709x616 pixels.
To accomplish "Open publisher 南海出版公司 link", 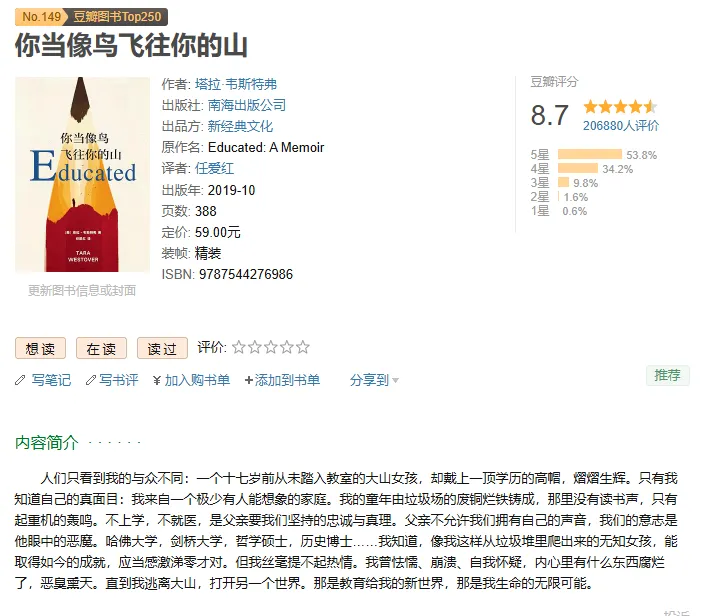I will 246,105.
